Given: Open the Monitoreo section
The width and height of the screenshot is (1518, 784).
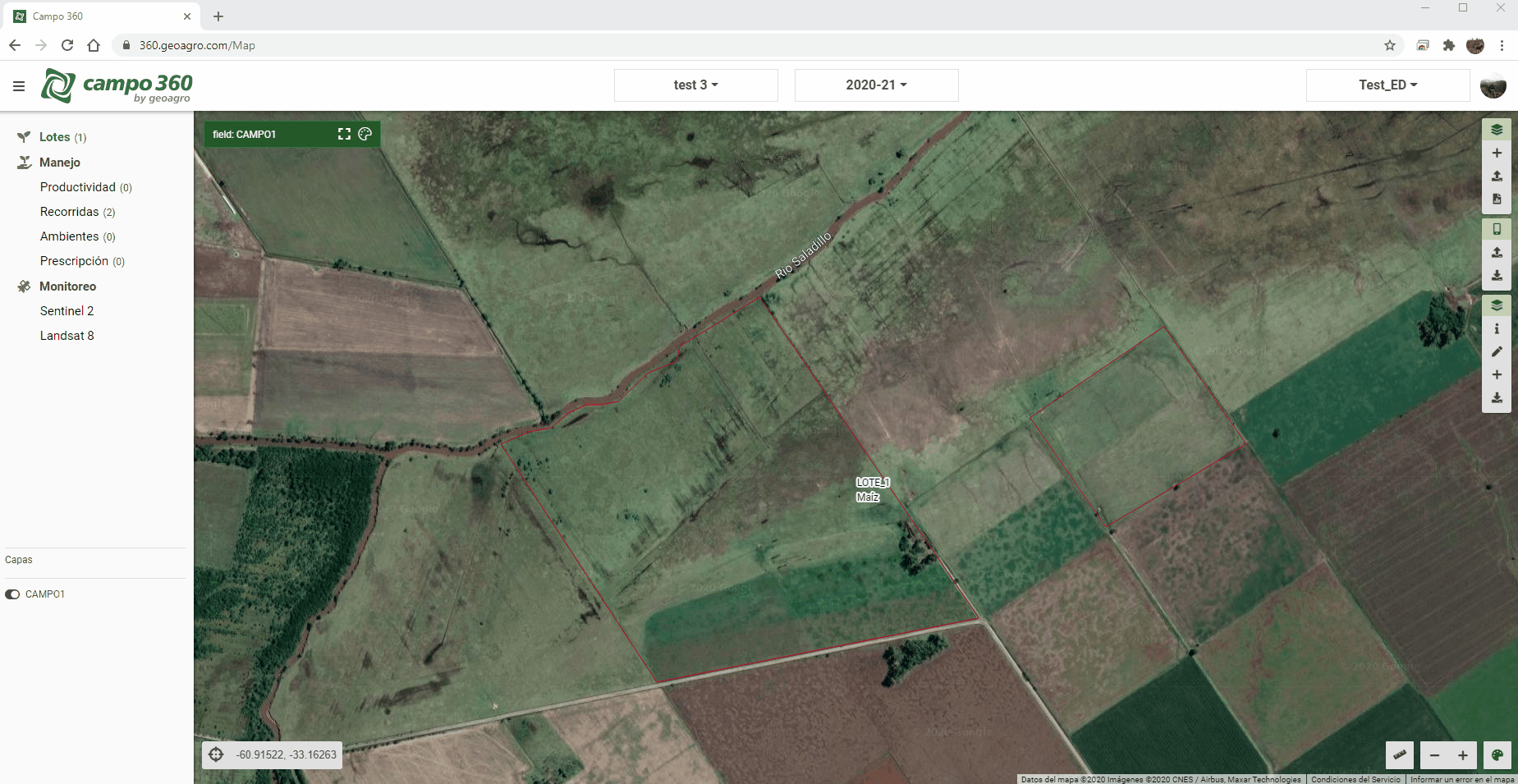Looking at the screenshot, I should pyautogui.click(x=68, y=287).
